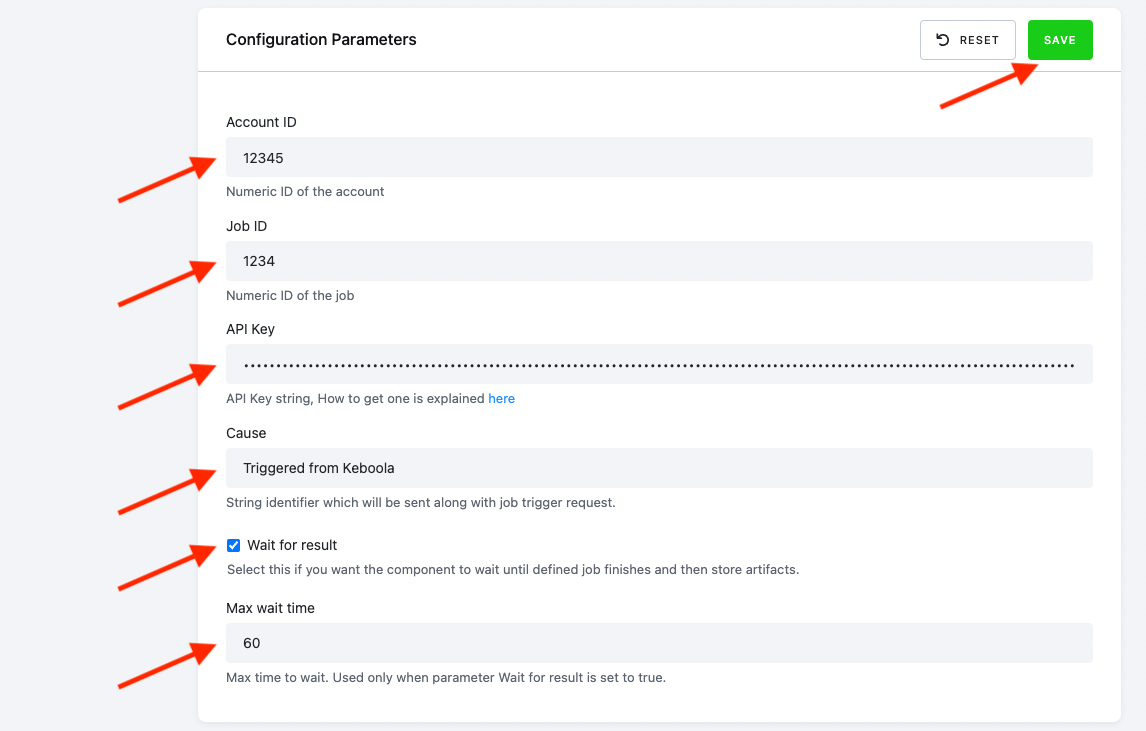The width and height of the screenshot is (1146, 731).
Task: Click the green SAVE button
Action: point(1060,40)
